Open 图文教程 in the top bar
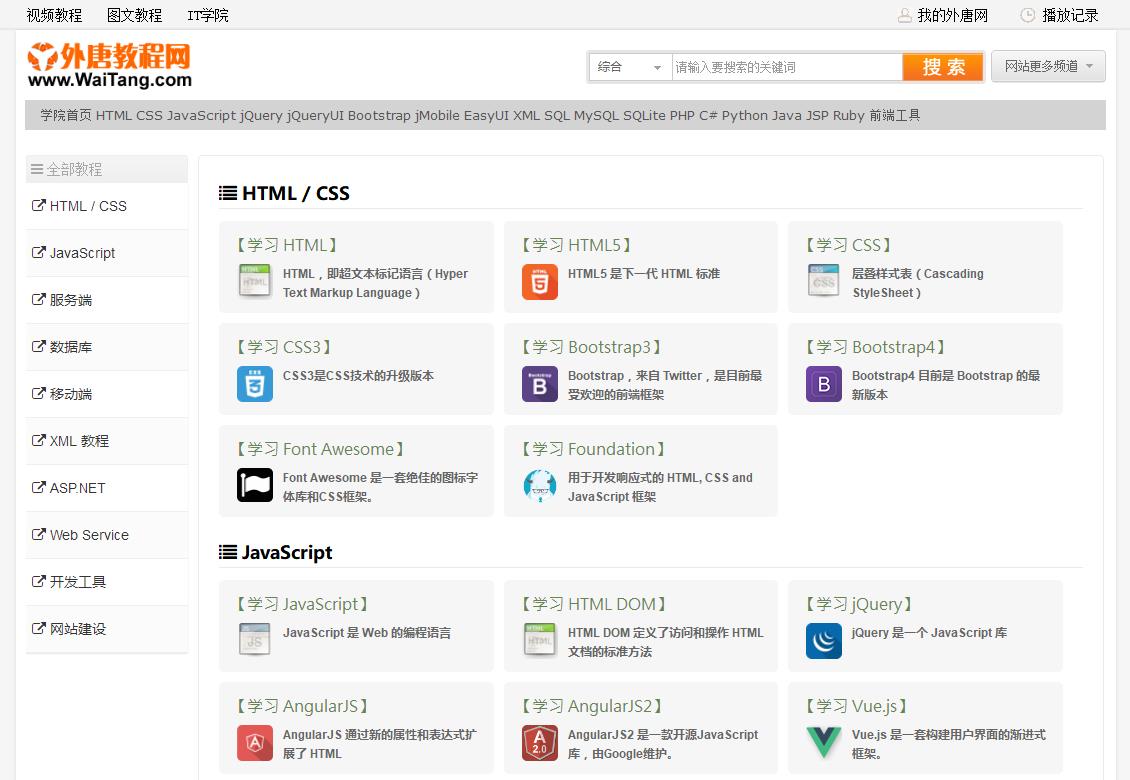The height and width of the screenshot is (780, 1130). [x=135, y=15]
